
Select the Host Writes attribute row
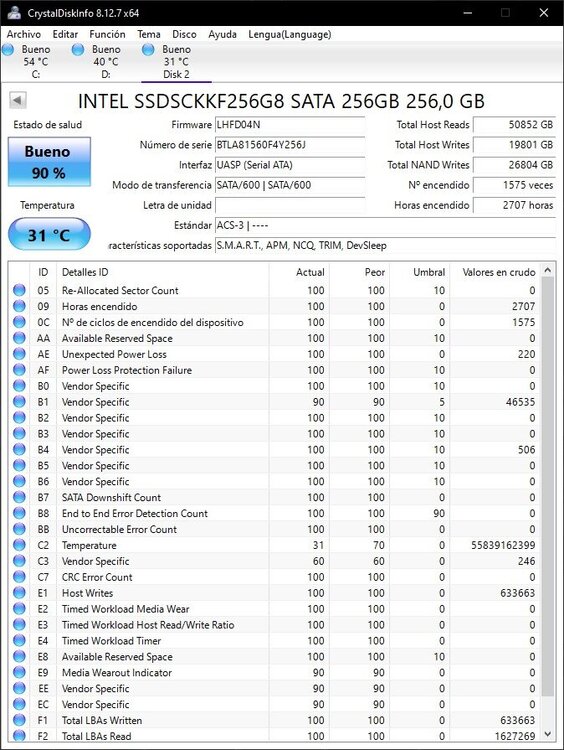pos(275,593)
